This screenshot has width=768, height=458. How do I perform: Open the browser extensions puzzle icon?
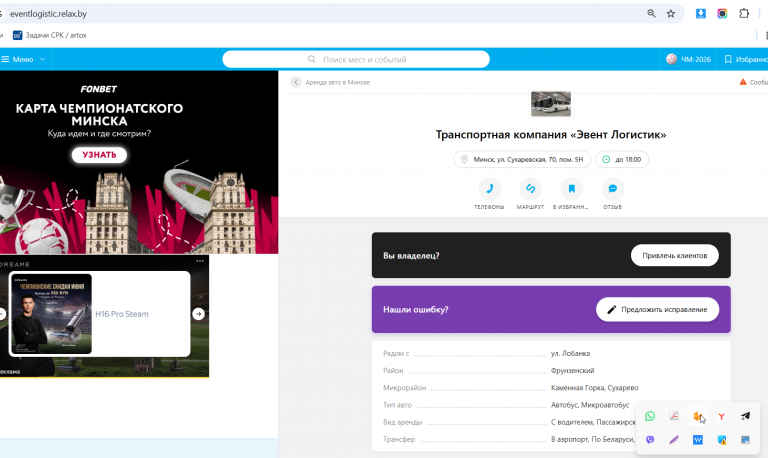pos(744,14)
